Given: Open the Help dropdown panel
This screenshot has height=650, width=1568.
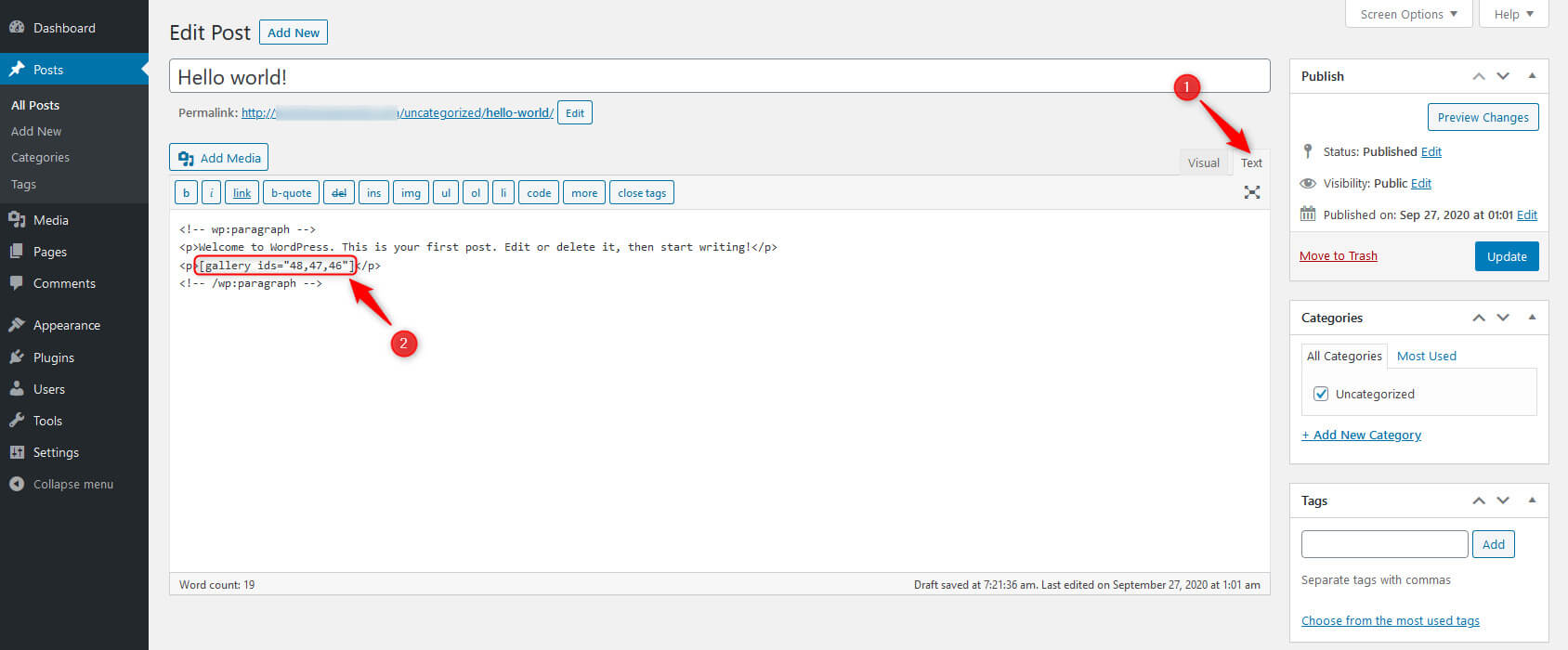Looking at the screenshot, I should [x=1513, y=14].
